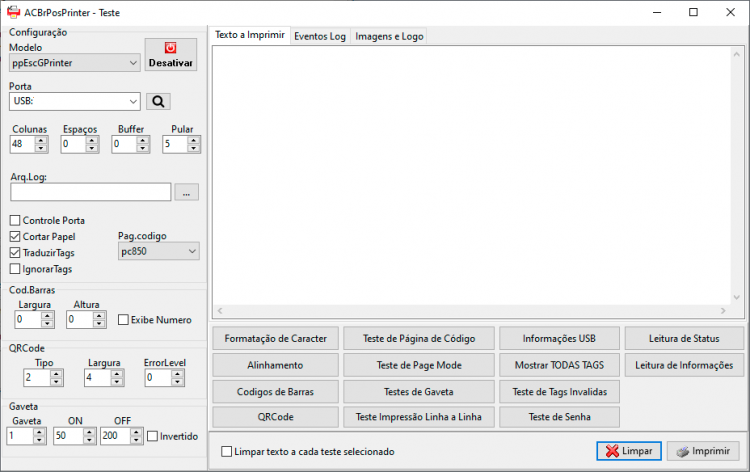The width and height of the screenshot is (750, 472).
Task: Increase Gaveta OFF value with up arrow
Action: (136, 432)
